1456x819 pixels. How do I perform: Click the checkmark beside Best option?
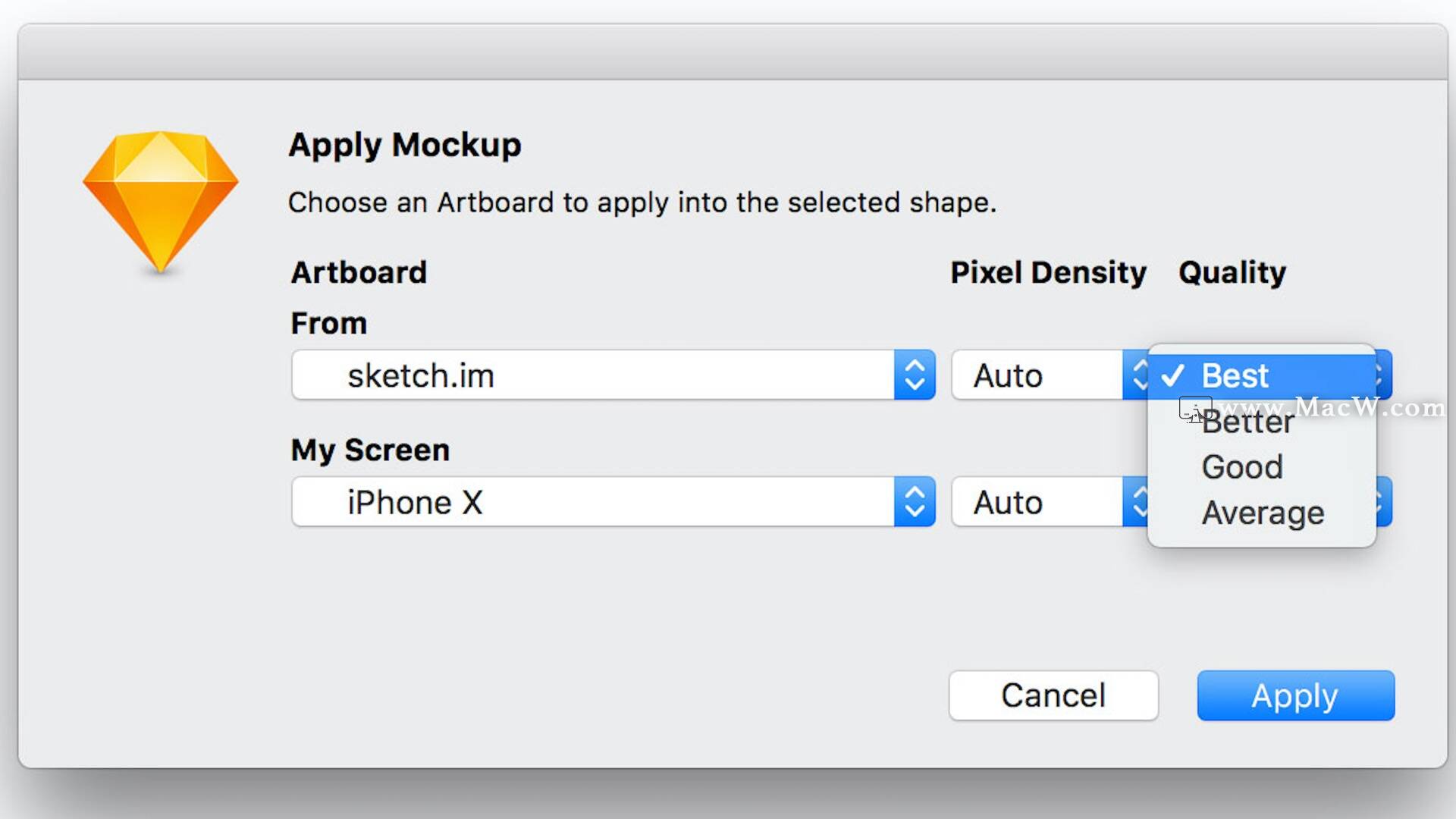1173,375
